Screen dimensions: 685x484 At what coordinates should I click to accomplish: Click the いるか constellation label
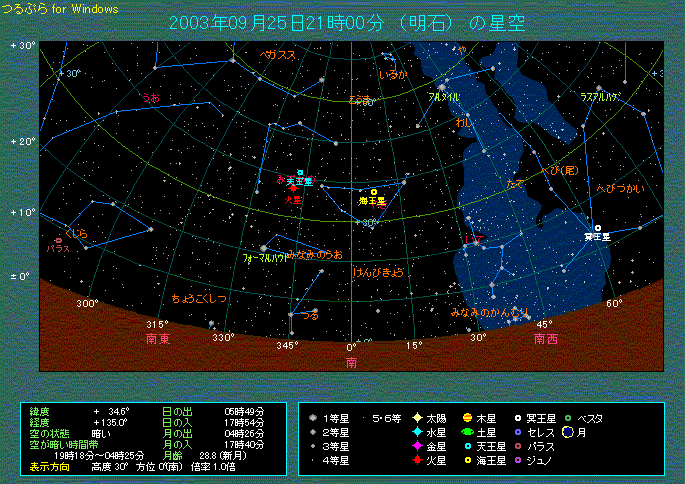click(x=394, y=74)
